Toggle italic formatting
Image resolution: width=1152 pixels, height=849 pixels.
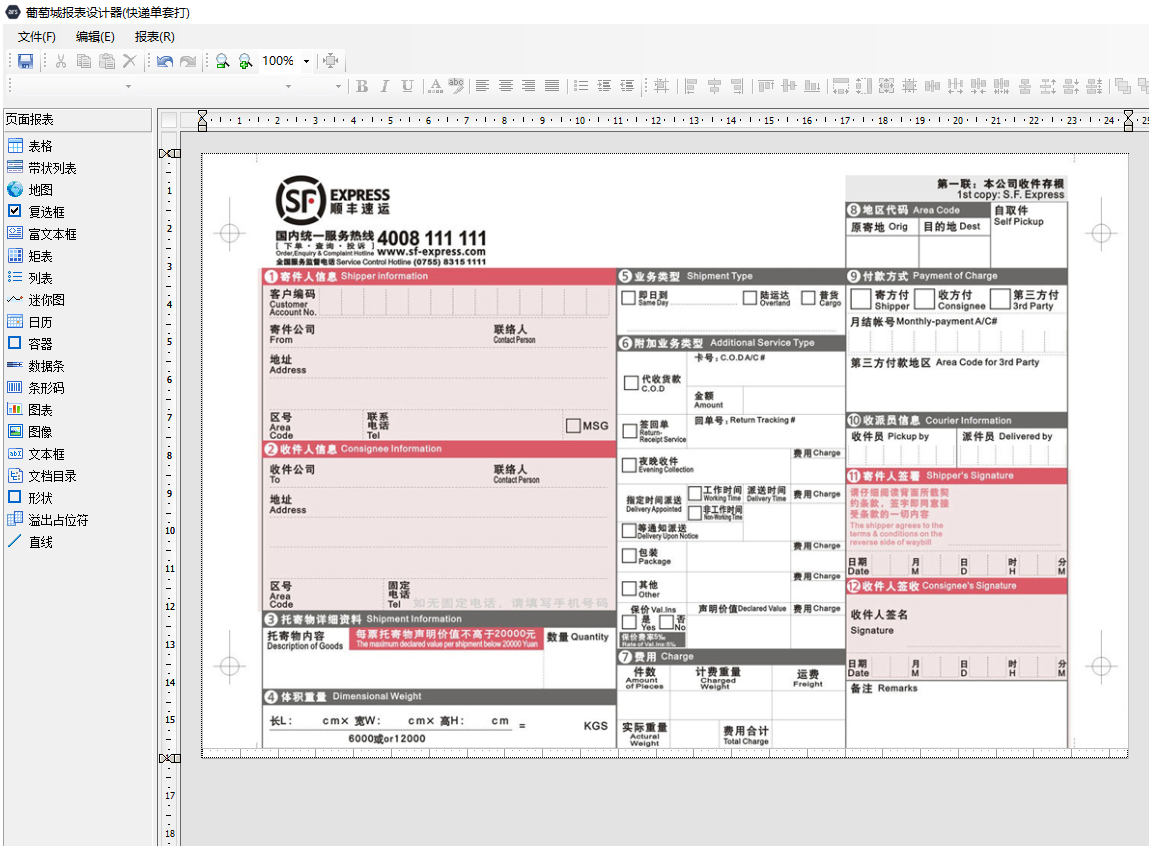(x=384, y=86)
